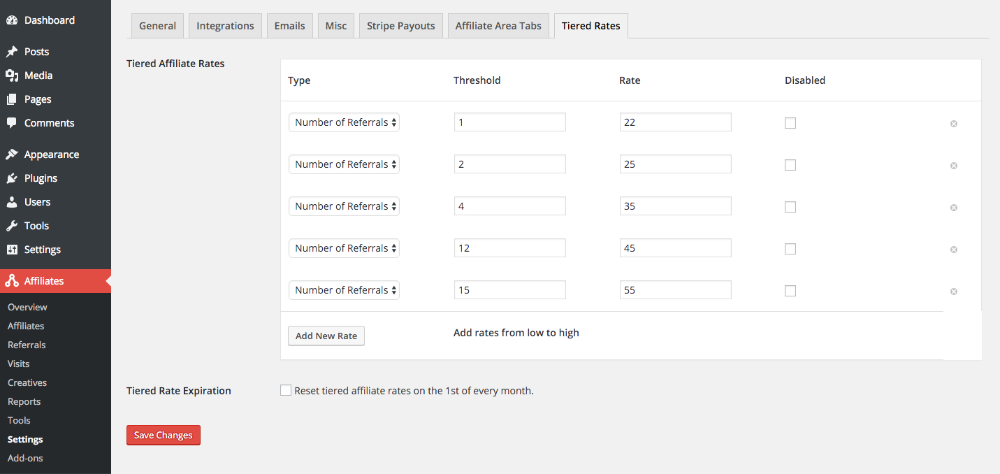The image size is (1000, 474).
Task: Click the Add New Rate button
Action: pyautogui.click(x=327, y=336)
